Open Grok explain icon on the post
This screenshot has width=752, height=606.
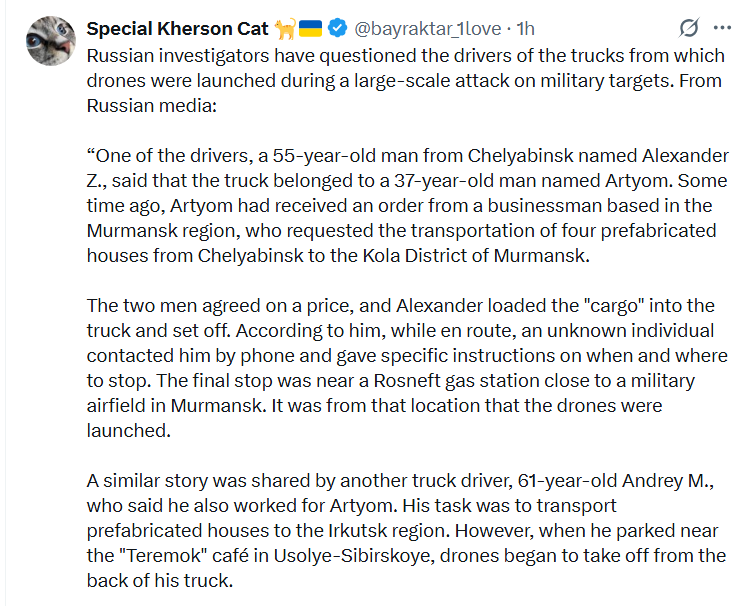point(689,28)
